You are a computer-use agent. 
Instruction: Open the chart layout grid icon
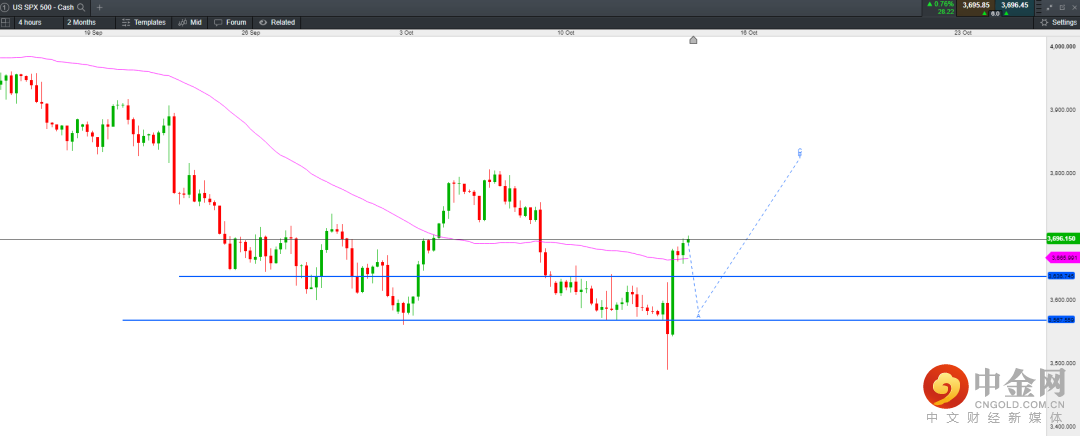(x=7, y=21)
